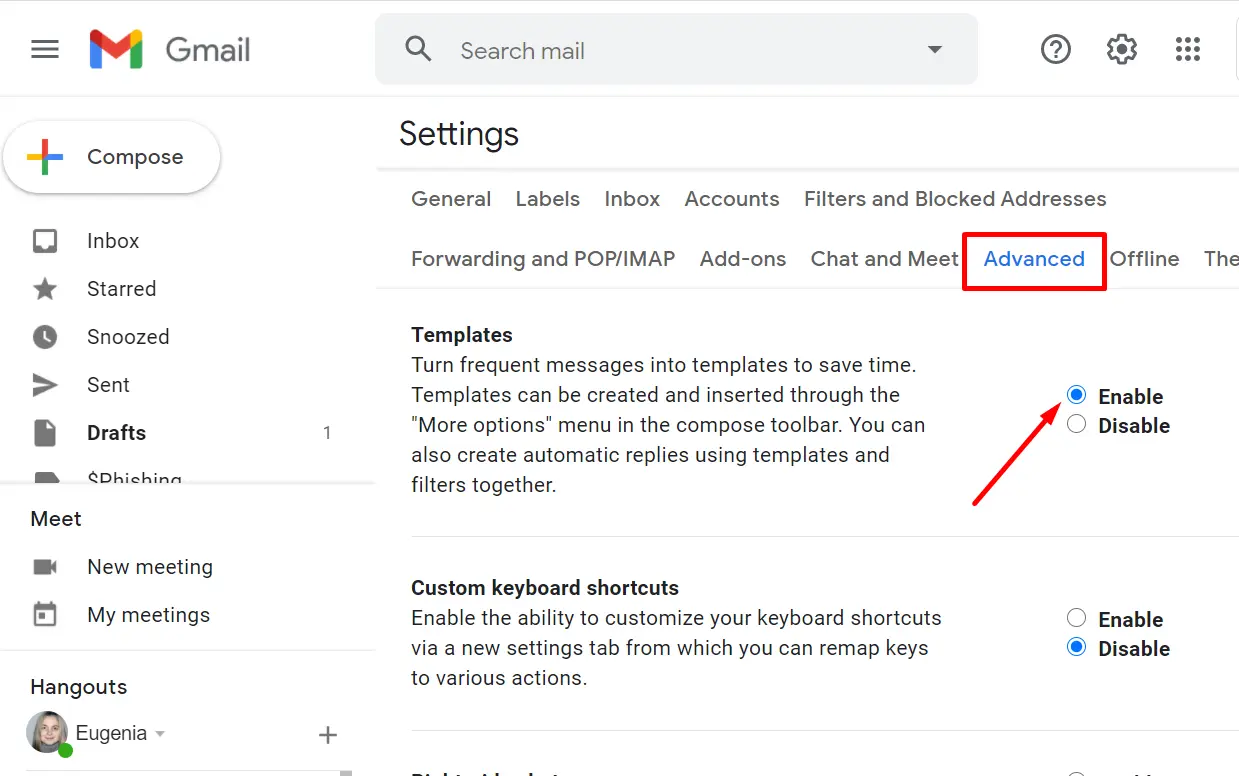
Task: Open the Settings gear icon
Action: point(1122,49)
